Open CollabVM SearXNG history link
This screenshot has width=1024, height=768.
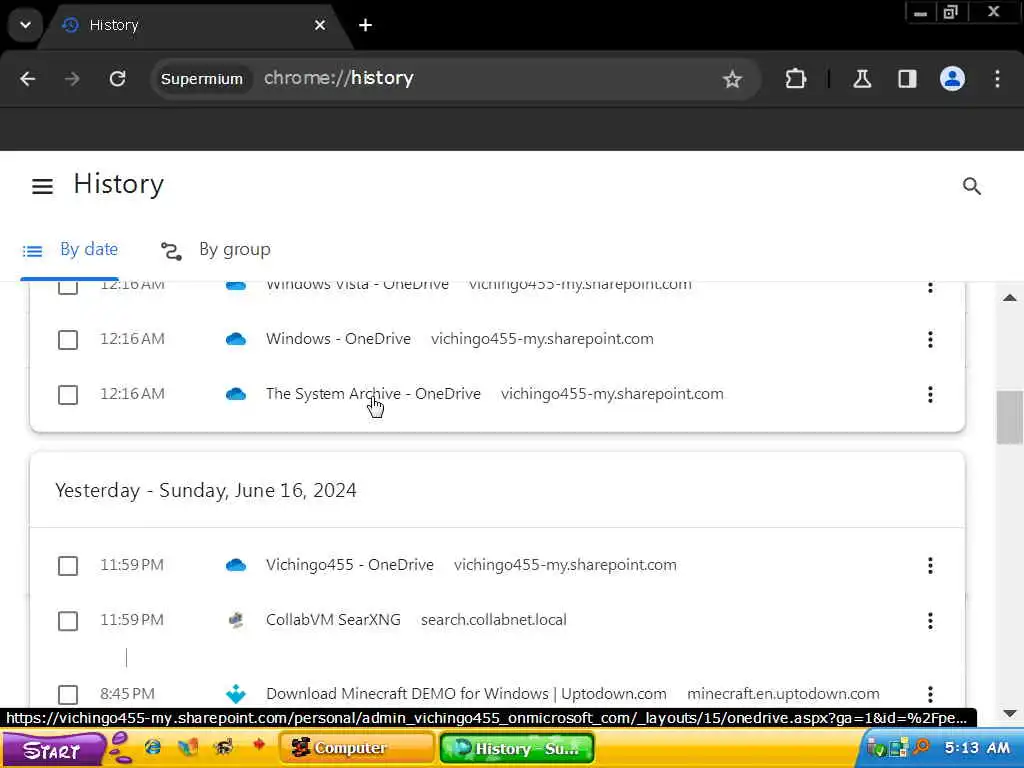[333, 620]
